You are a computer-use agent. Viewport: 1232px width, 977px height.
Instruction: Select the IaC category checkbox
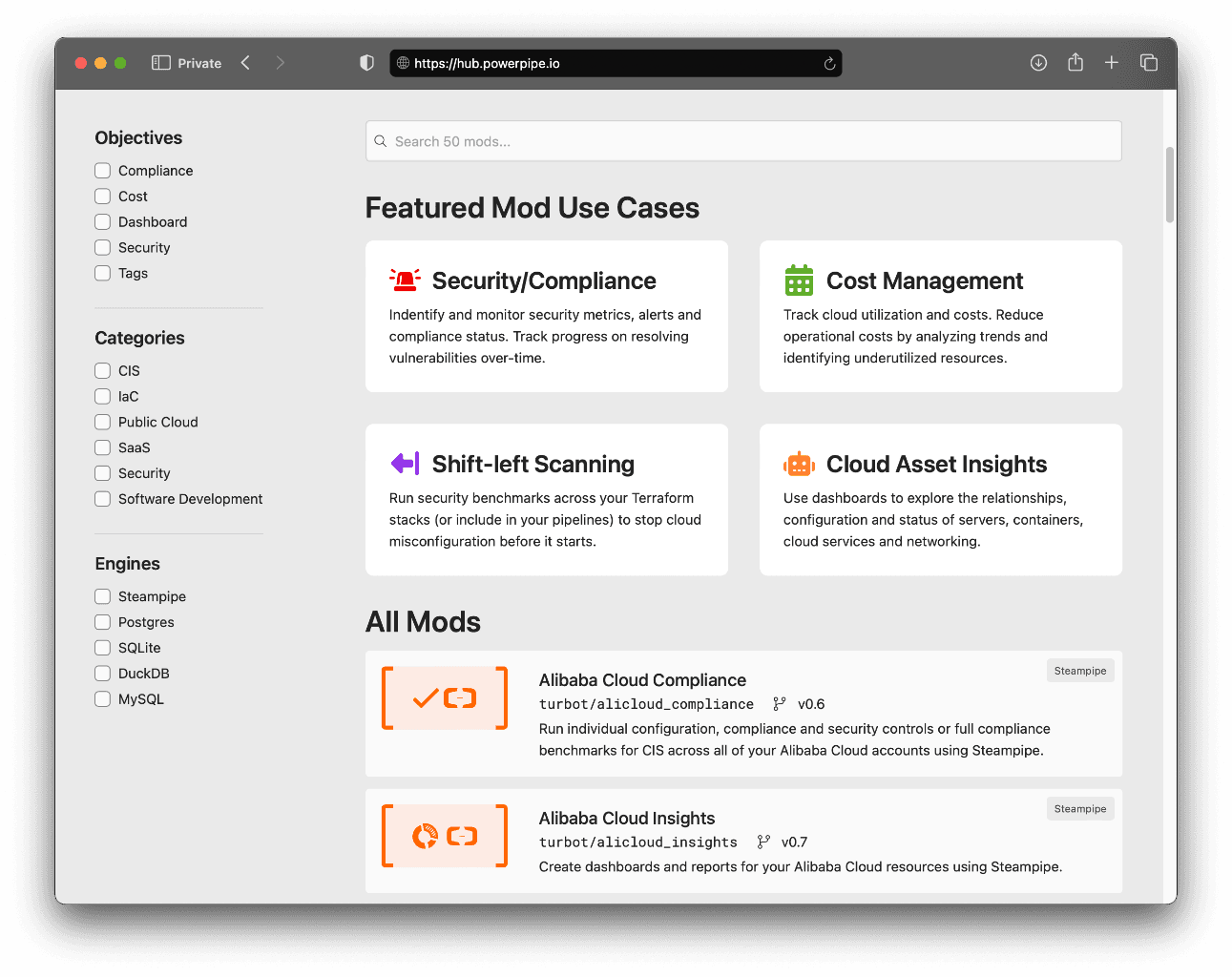click(103, 396)
